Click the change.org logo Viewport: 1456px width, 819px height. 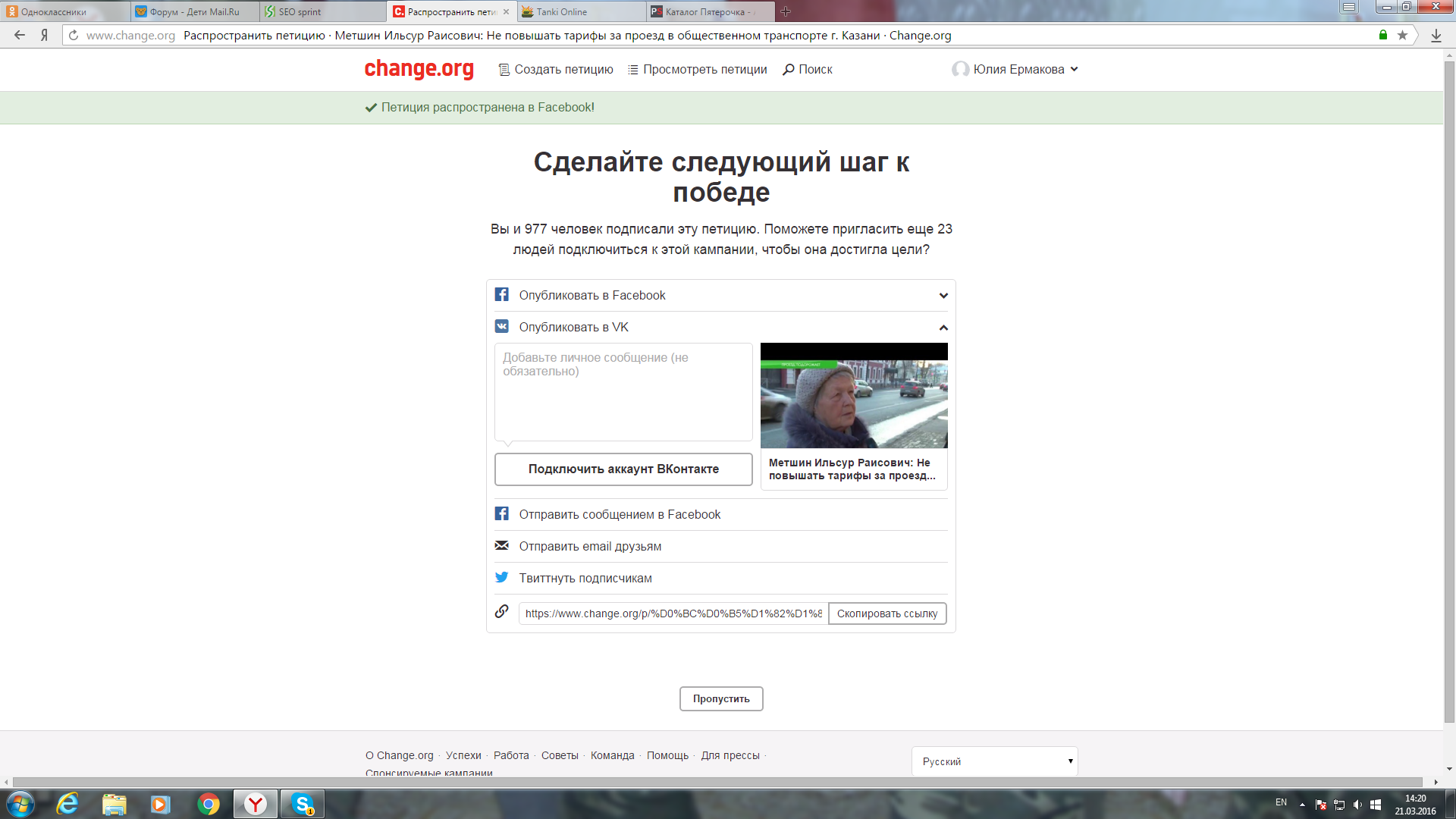click(x=419, y=69)
